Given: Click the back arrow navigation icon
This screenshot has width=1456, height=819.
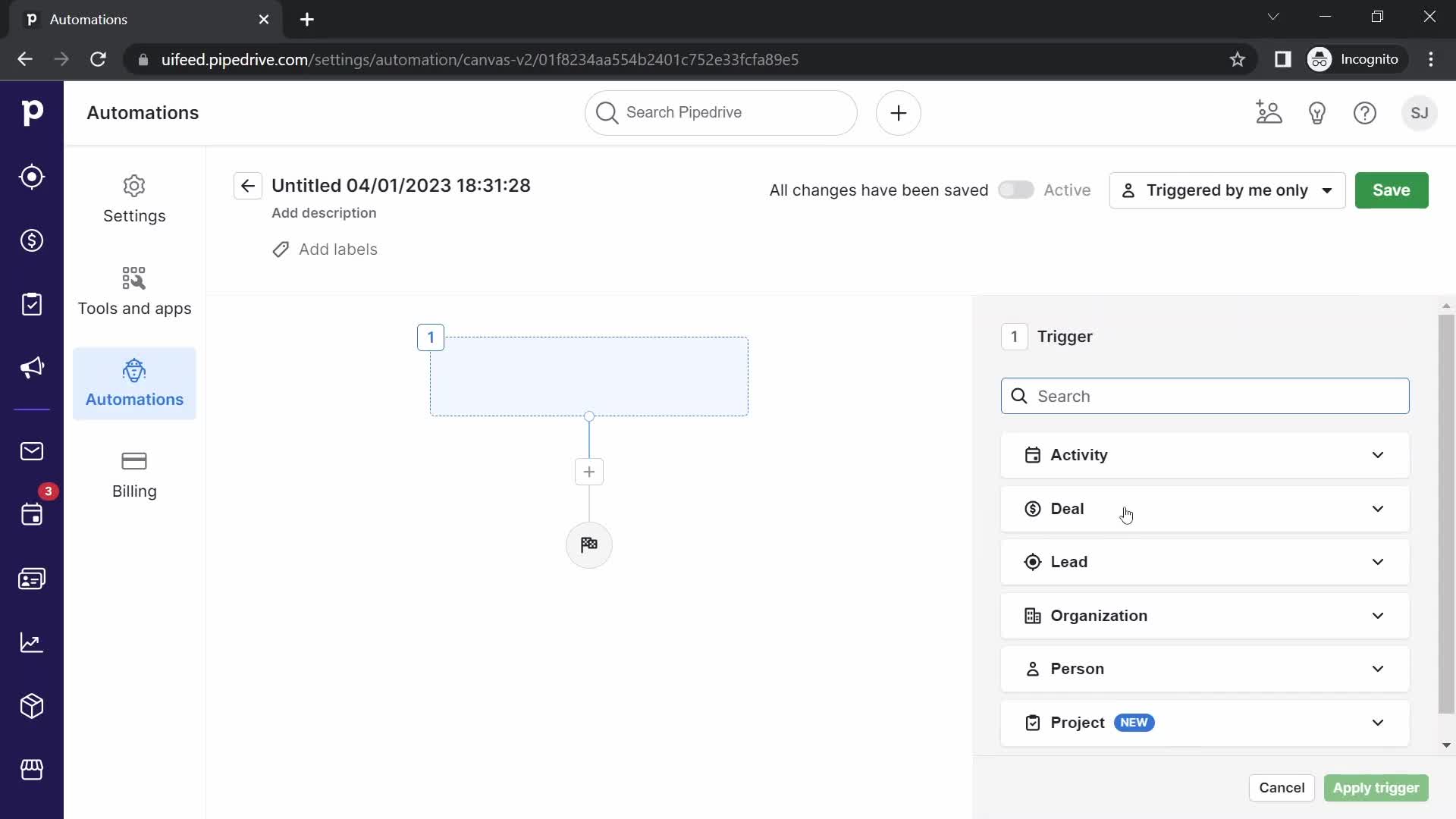Looking at the screenshot, I should tap(249, 186).
